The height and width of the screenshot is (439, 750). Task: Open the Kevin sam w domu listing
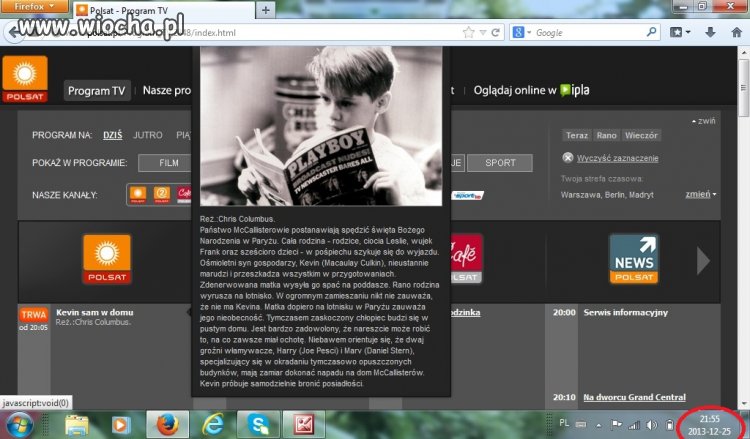pos(95,312)
